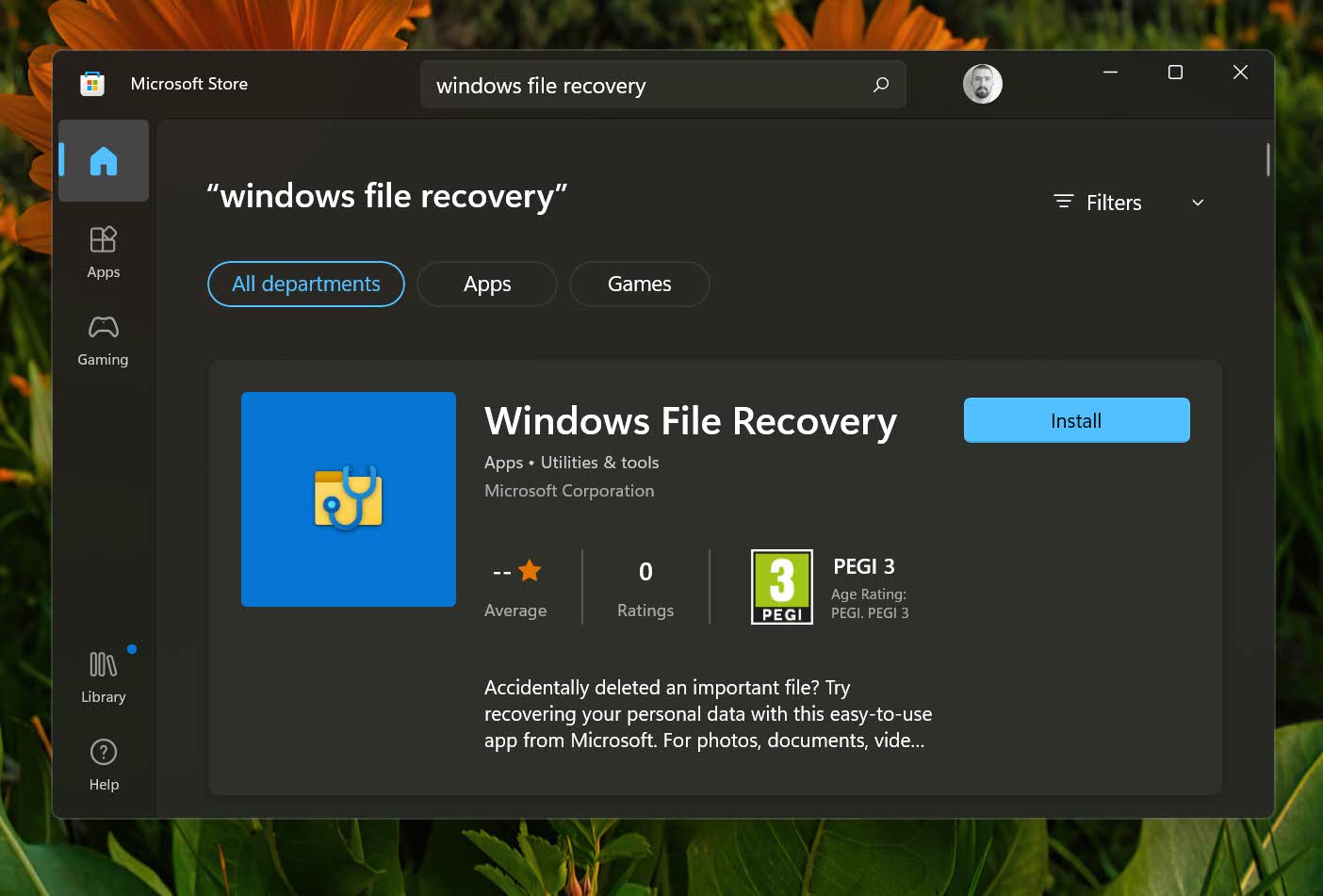
Task: Install Windows File Recovery
Action: coord(1076,420)
